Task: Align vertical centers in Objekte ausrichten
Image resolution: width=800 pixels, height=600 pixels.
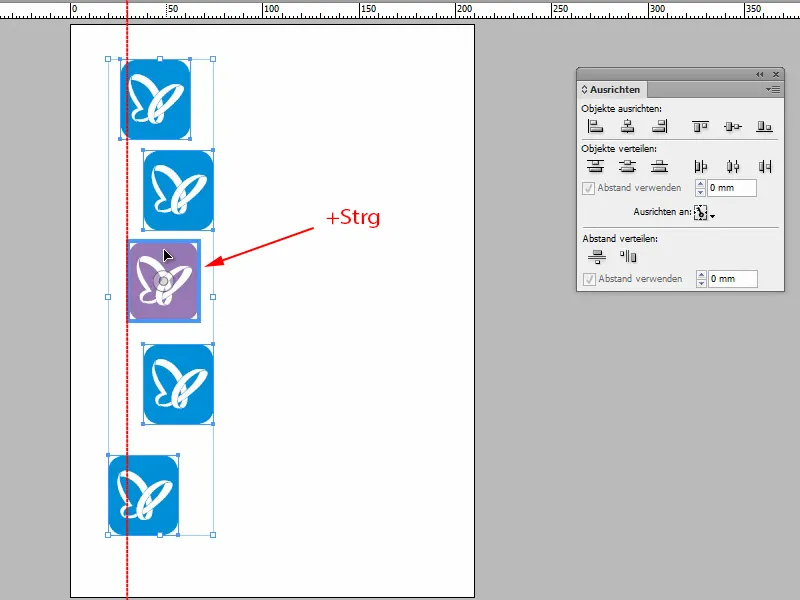Action: coord(733,126)
